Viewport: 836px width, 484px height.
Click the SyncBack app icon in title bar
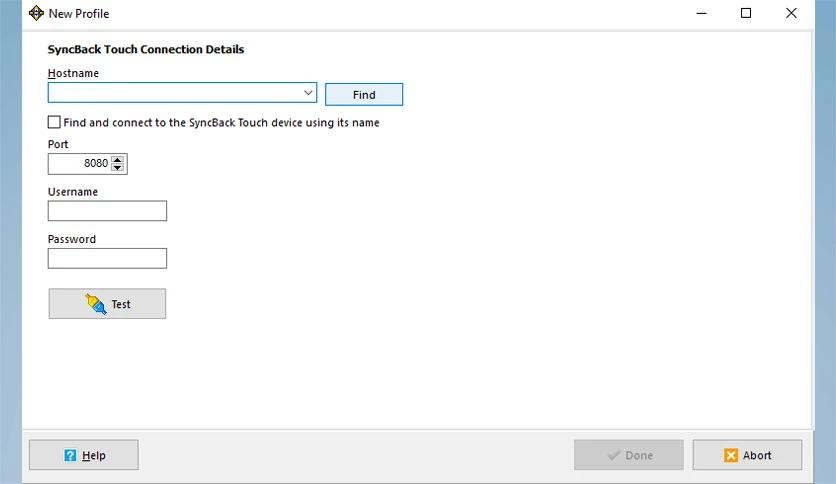tap(36, 13)
